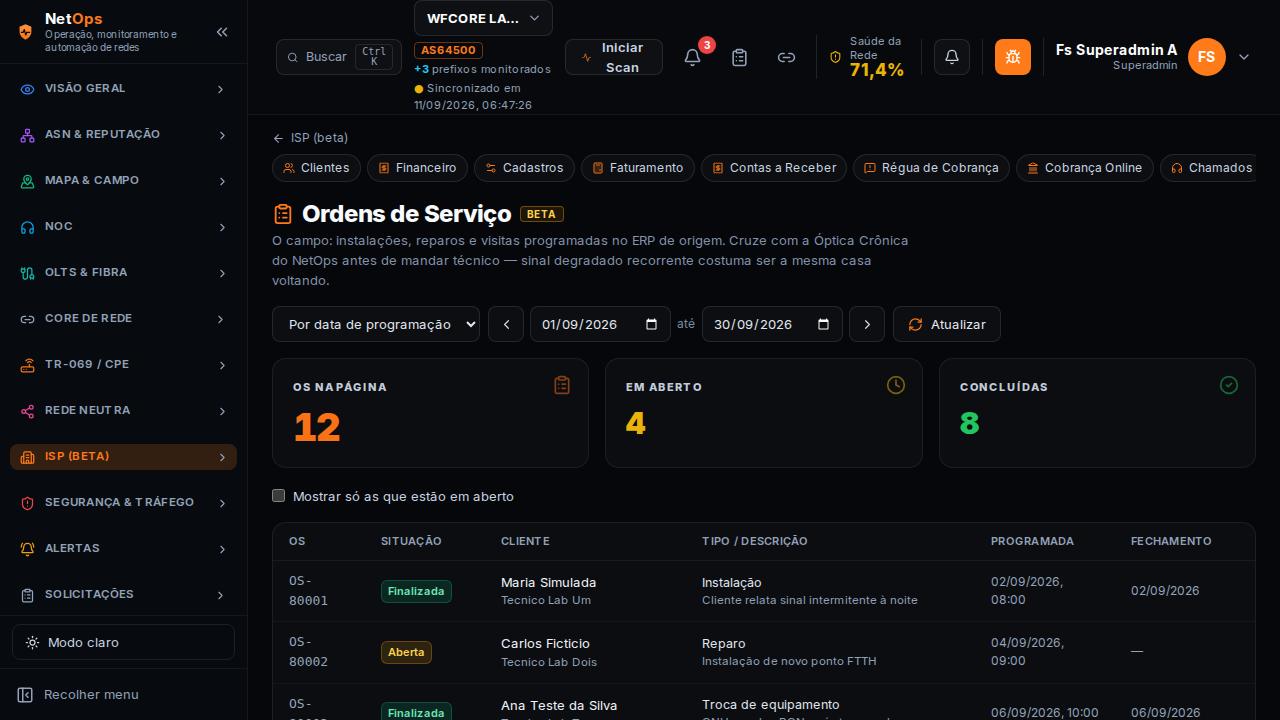Viewport: 1280px width, 720px height.
Task: Collapse sidebar with double-chevron icon
Action: pyautogui.click(x=222, y=32)
